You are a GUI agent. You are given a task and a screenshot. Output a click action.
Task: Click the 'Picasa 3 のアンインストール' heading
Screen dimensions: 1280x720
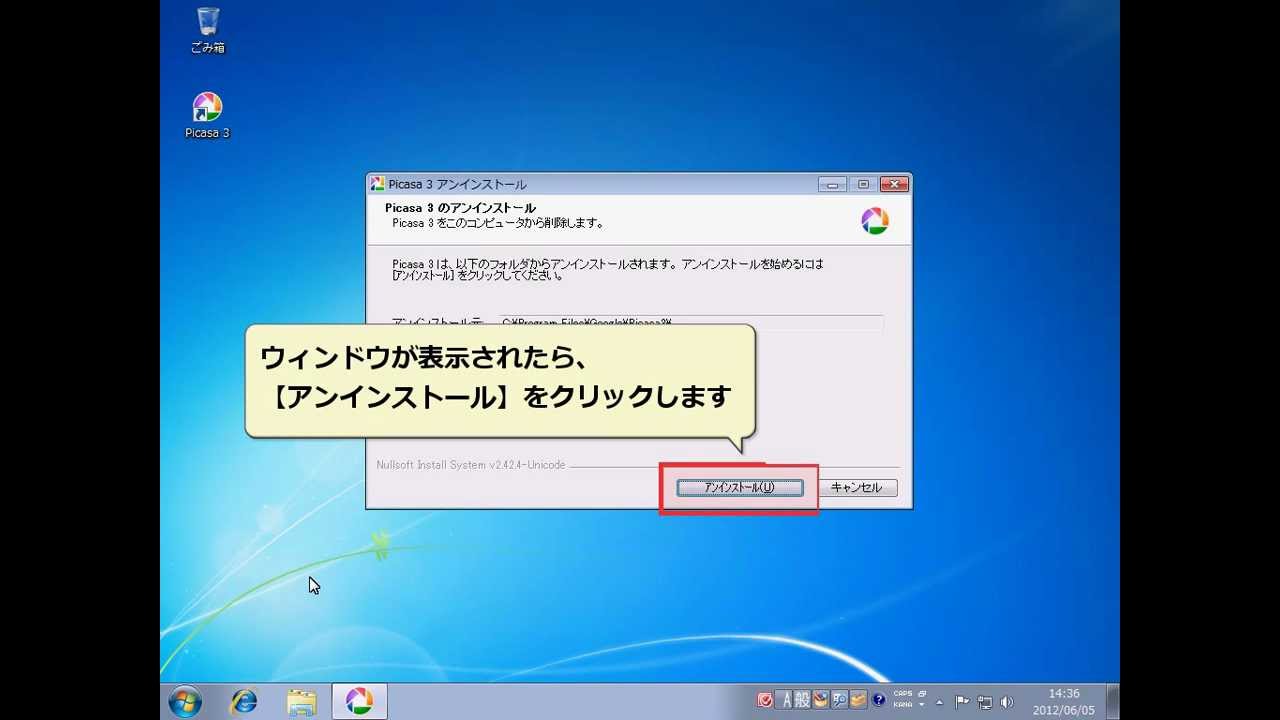click(x=460, y=208)
